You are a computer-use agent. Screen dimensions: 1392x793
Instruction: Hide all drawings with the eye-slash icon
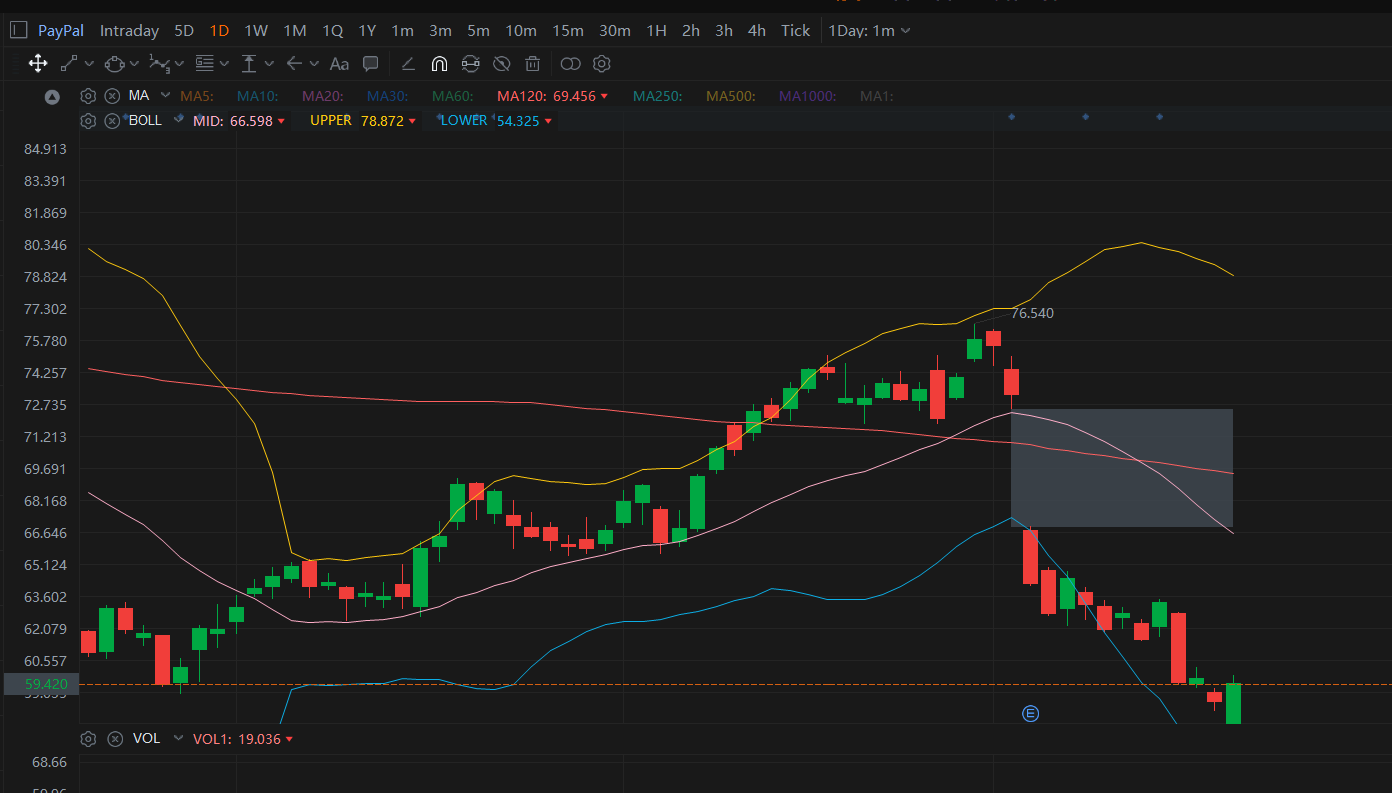pyautogui.click(x=502, y=64)
